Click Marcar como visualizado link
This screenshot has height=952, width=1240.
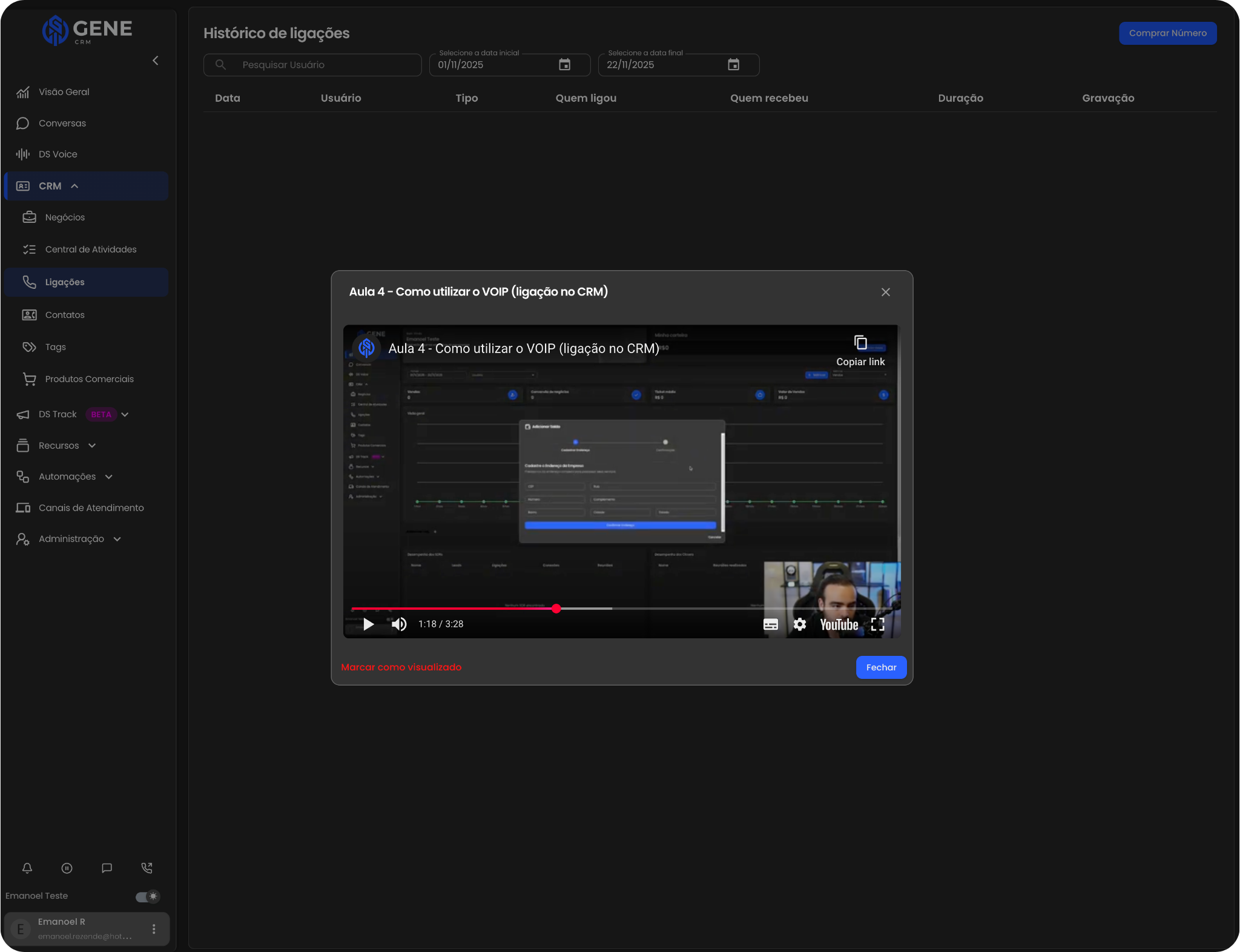(401, 667)
